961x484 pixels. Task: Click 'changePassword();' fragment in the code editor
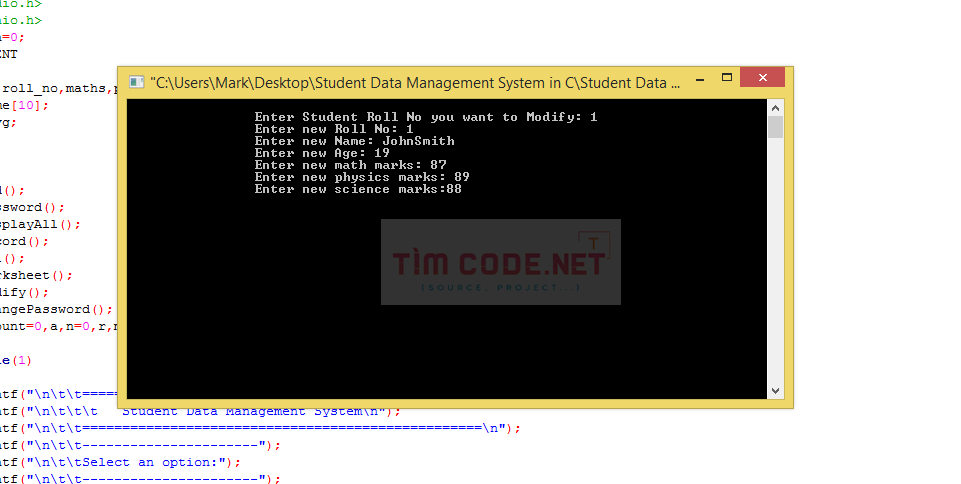point(56,309)
